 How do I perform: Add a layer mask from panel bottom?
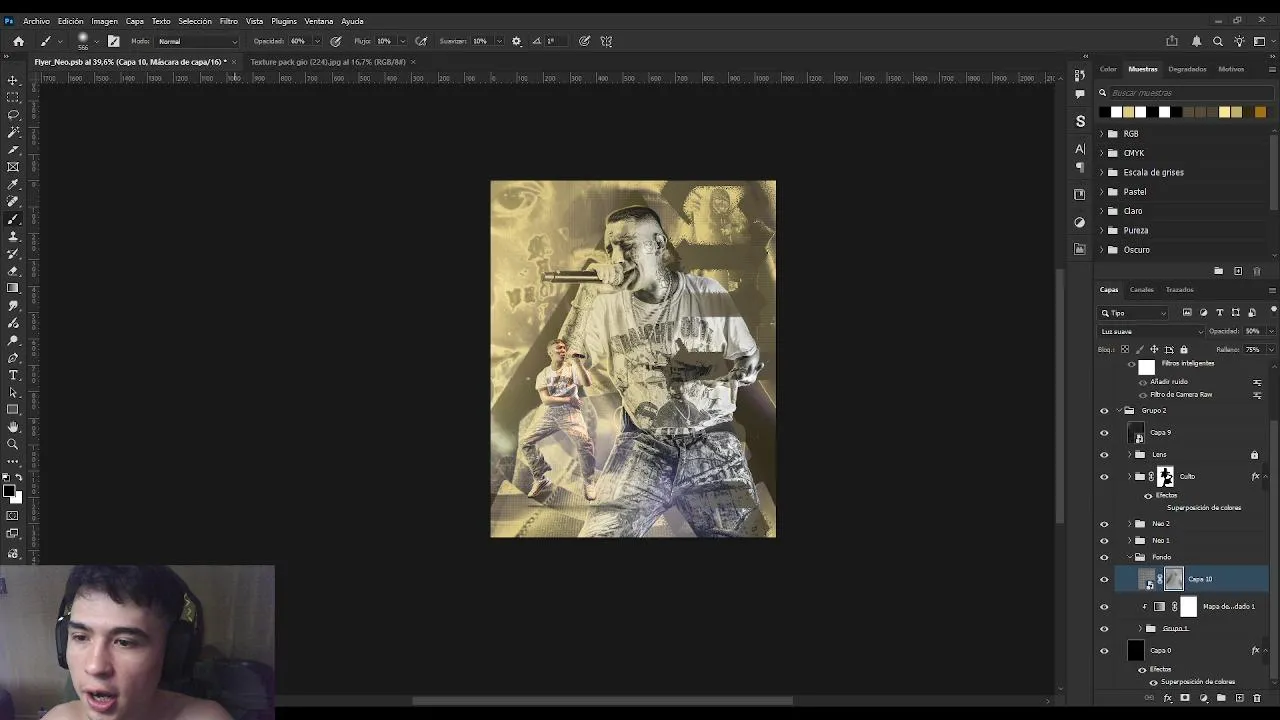point(1185,698)
